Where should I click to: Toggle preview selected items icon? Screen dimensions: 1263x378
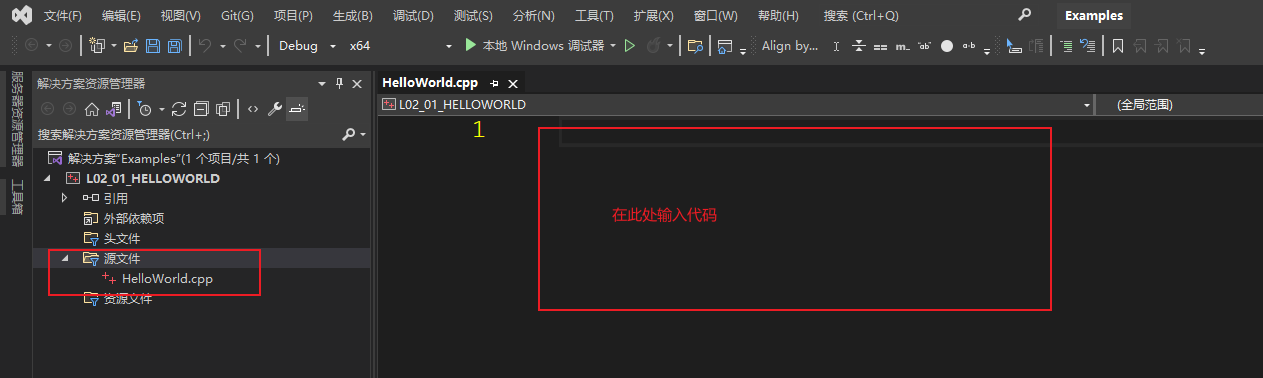click(297, 109)
